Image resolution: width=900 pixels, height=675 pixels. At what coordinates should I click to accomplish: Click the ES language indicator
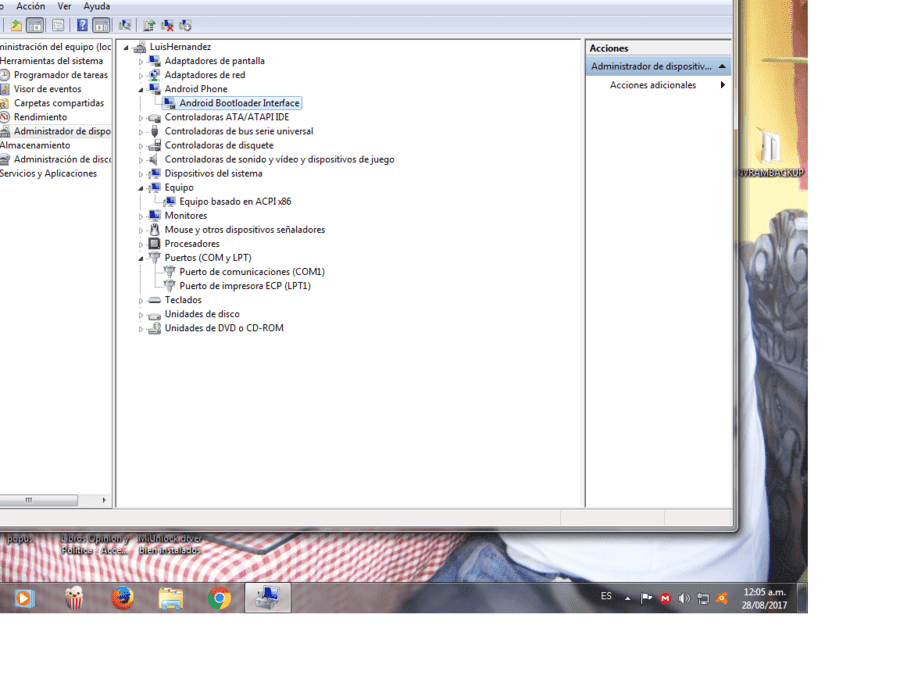606,596
